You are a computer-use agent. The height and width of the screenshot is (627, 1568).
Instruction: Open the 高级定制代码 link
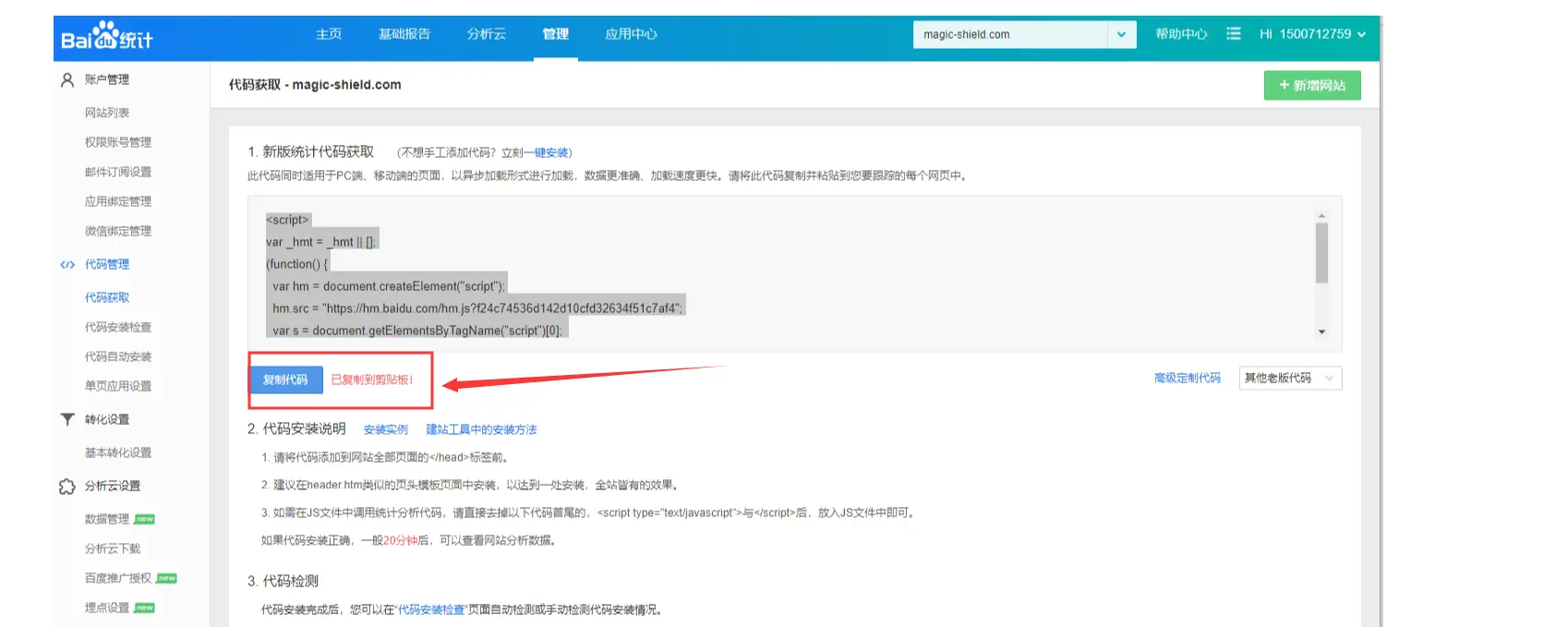point(1188,379)
